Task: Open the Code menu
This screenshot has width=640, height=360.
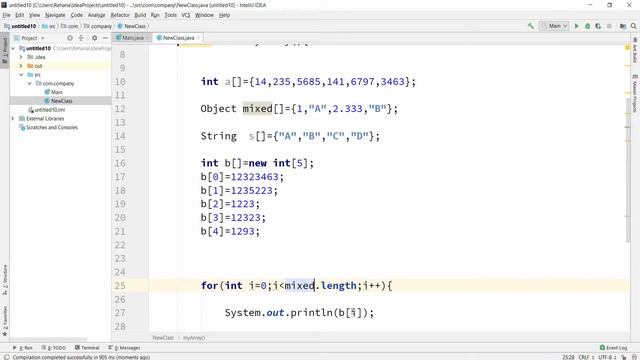Action: (x=76, y=15)
